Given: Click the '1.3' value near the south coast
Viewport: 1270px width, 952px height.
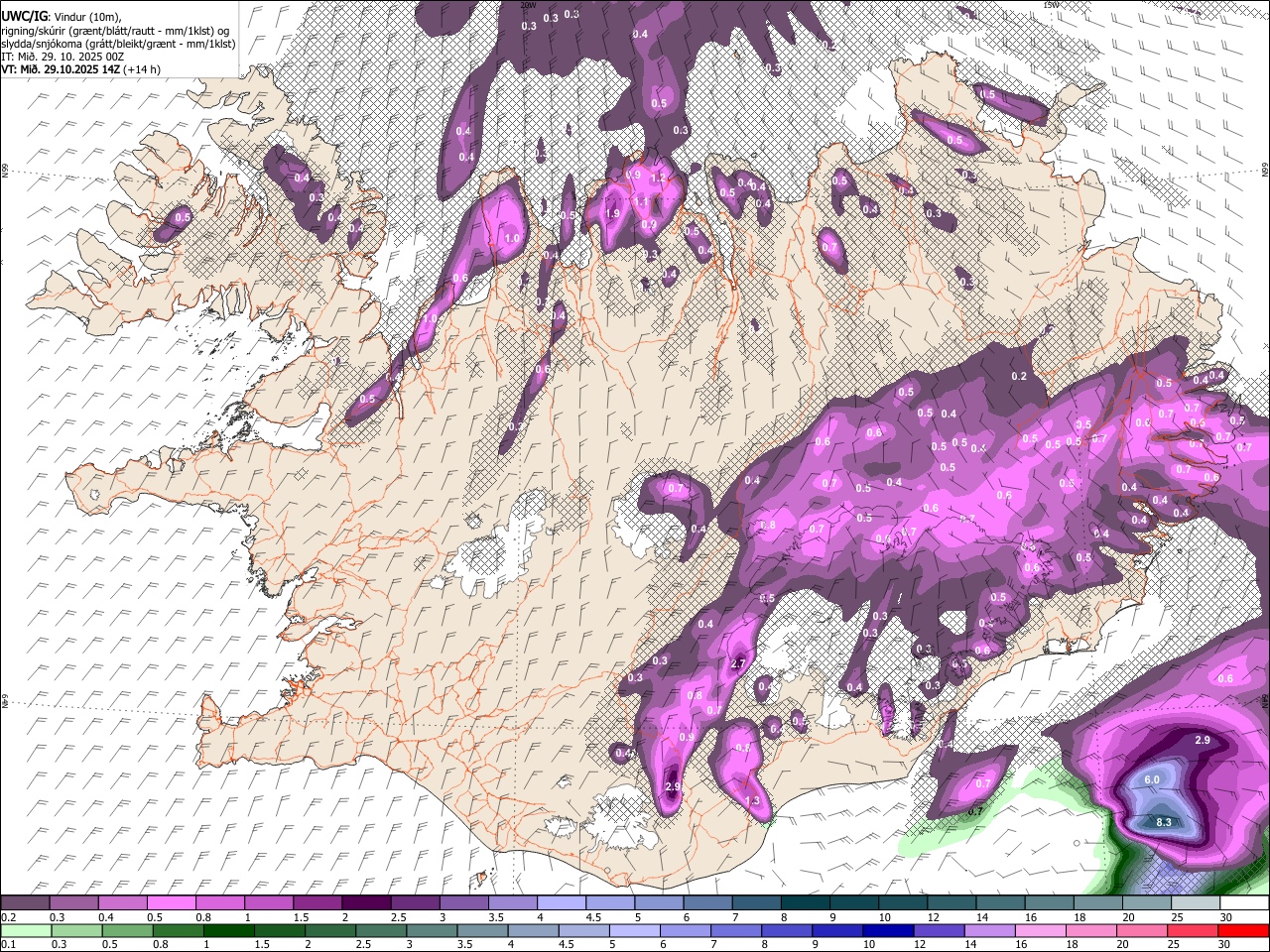Looking at the screenshot, I should tap(752, 800).
